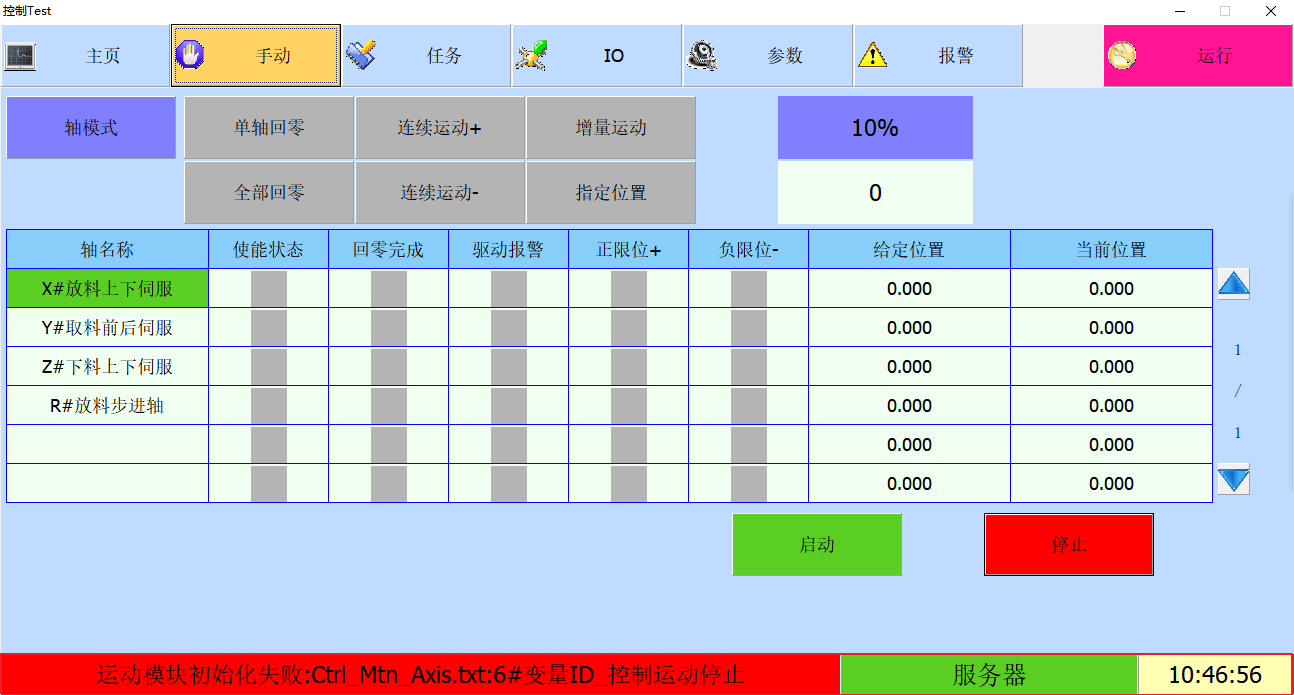This screenshot has height=695, width=1294.
Task: Click the round icon on 运行 button
Action: tap(1122, 56)
